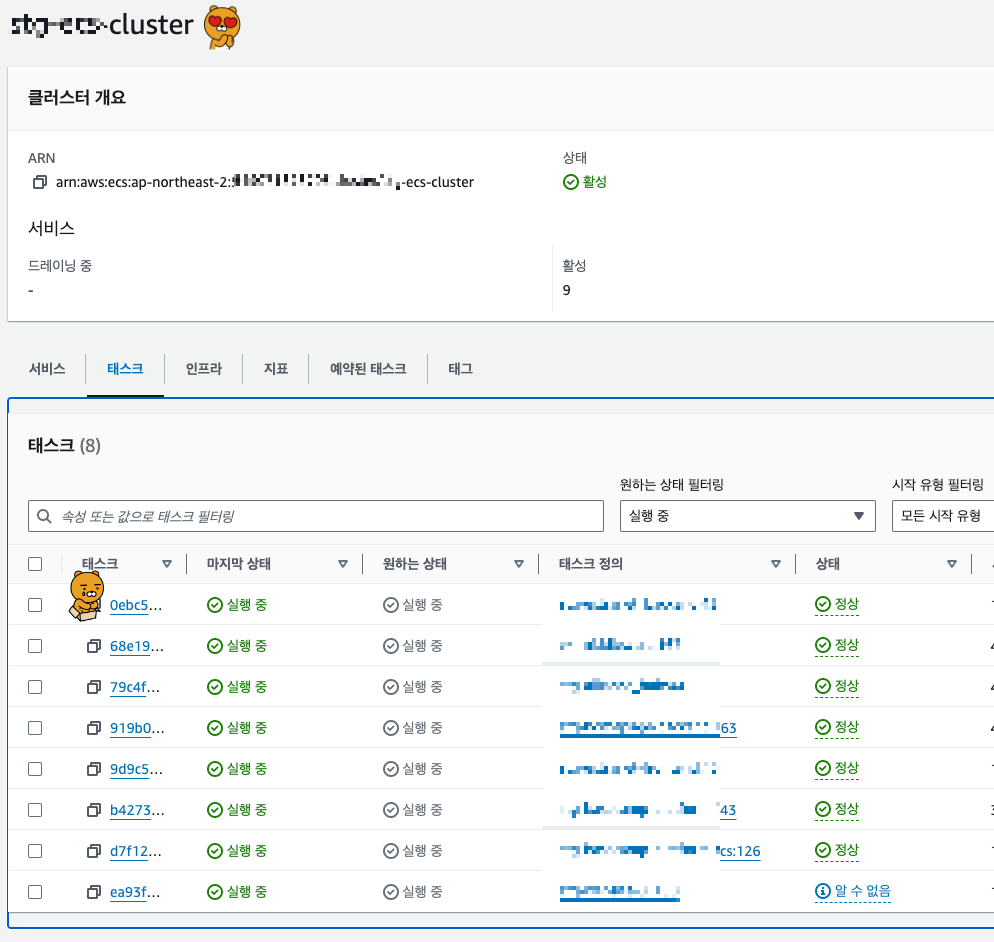Check the box for task 9d9c5
Screen dimensions: 994x942
35,769
